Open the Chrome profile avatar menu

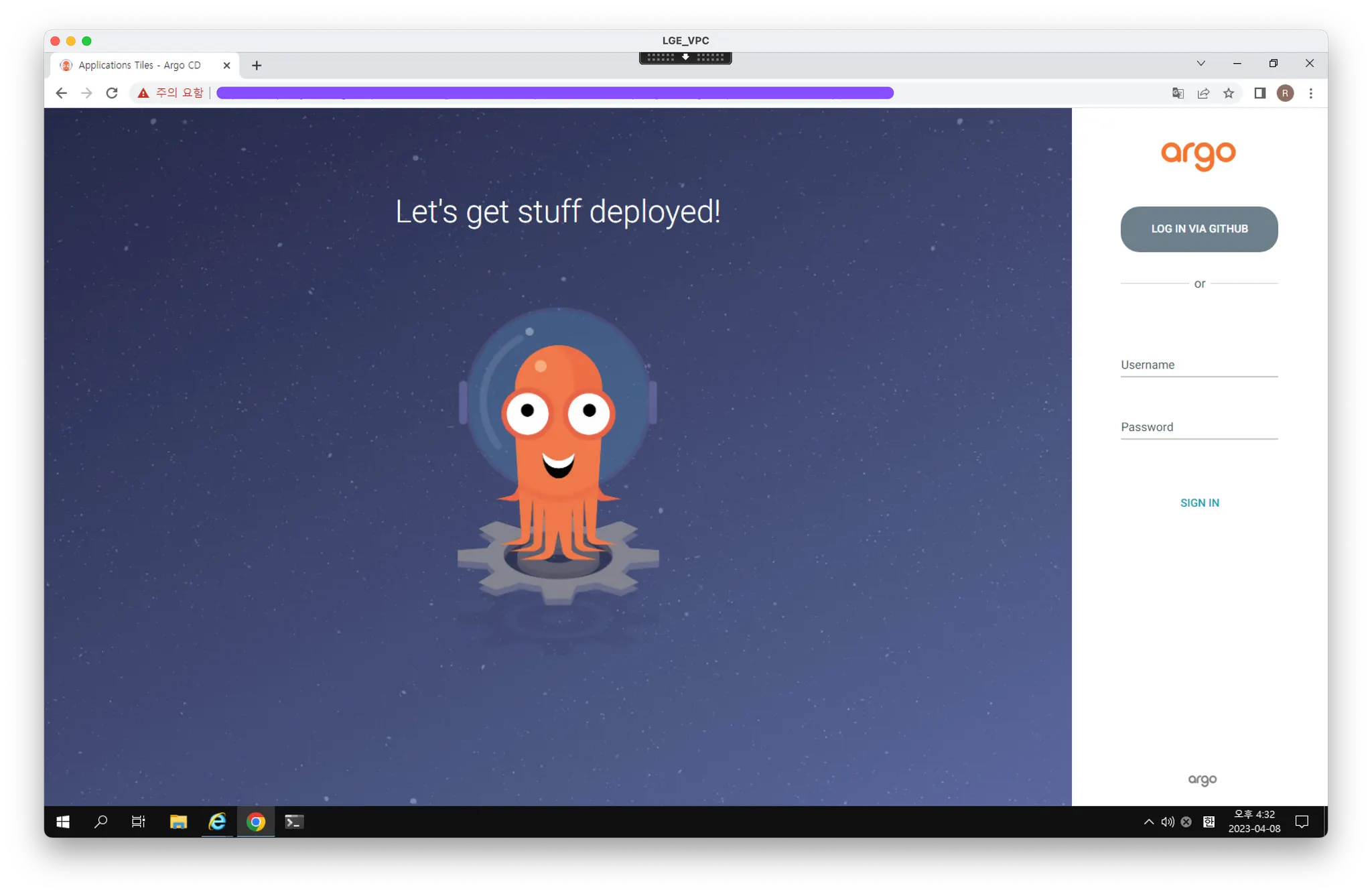pyautogui.click(x=1284, y=93)
